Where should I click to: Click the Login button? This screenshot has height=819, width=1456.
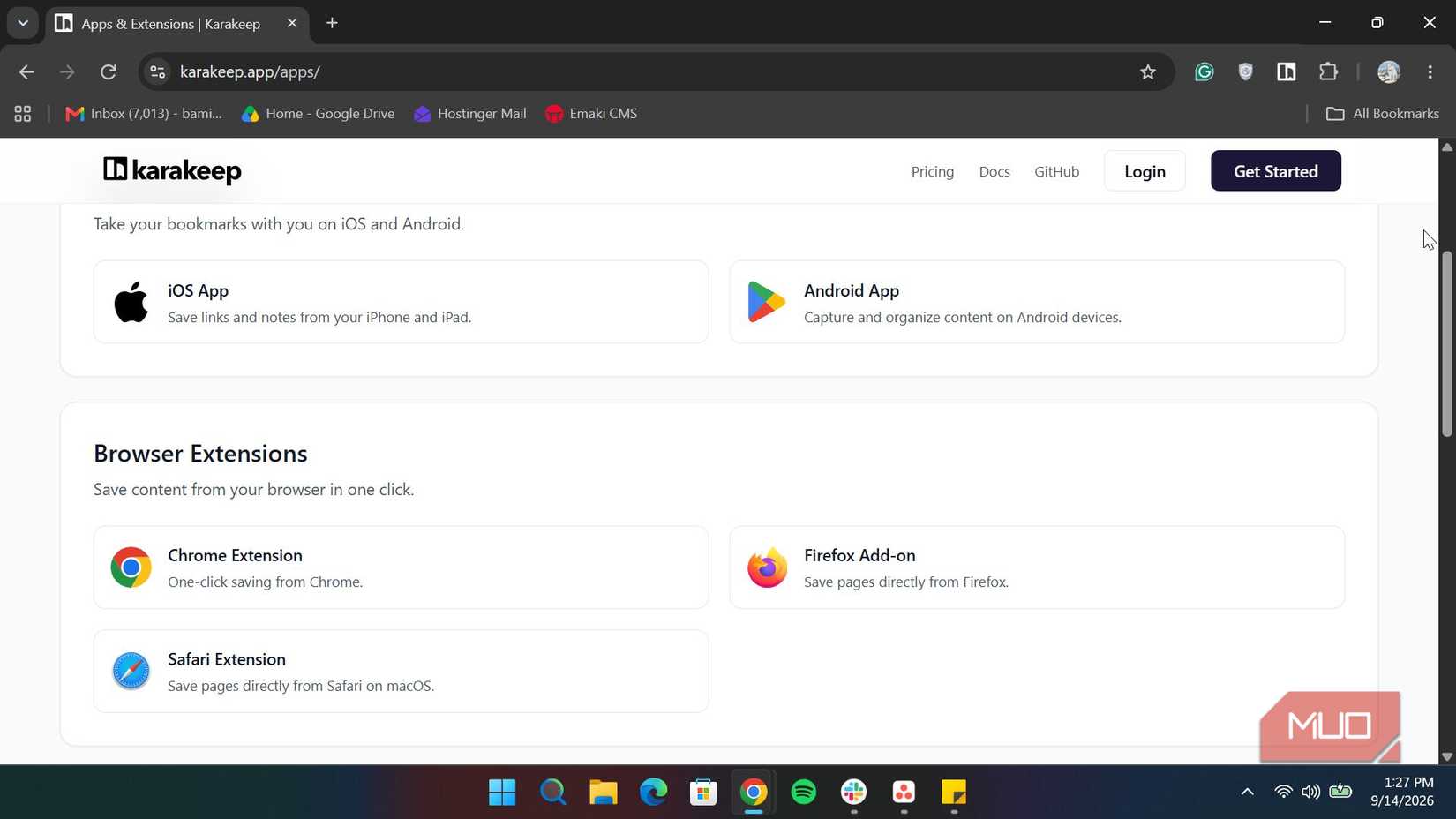1145,171
